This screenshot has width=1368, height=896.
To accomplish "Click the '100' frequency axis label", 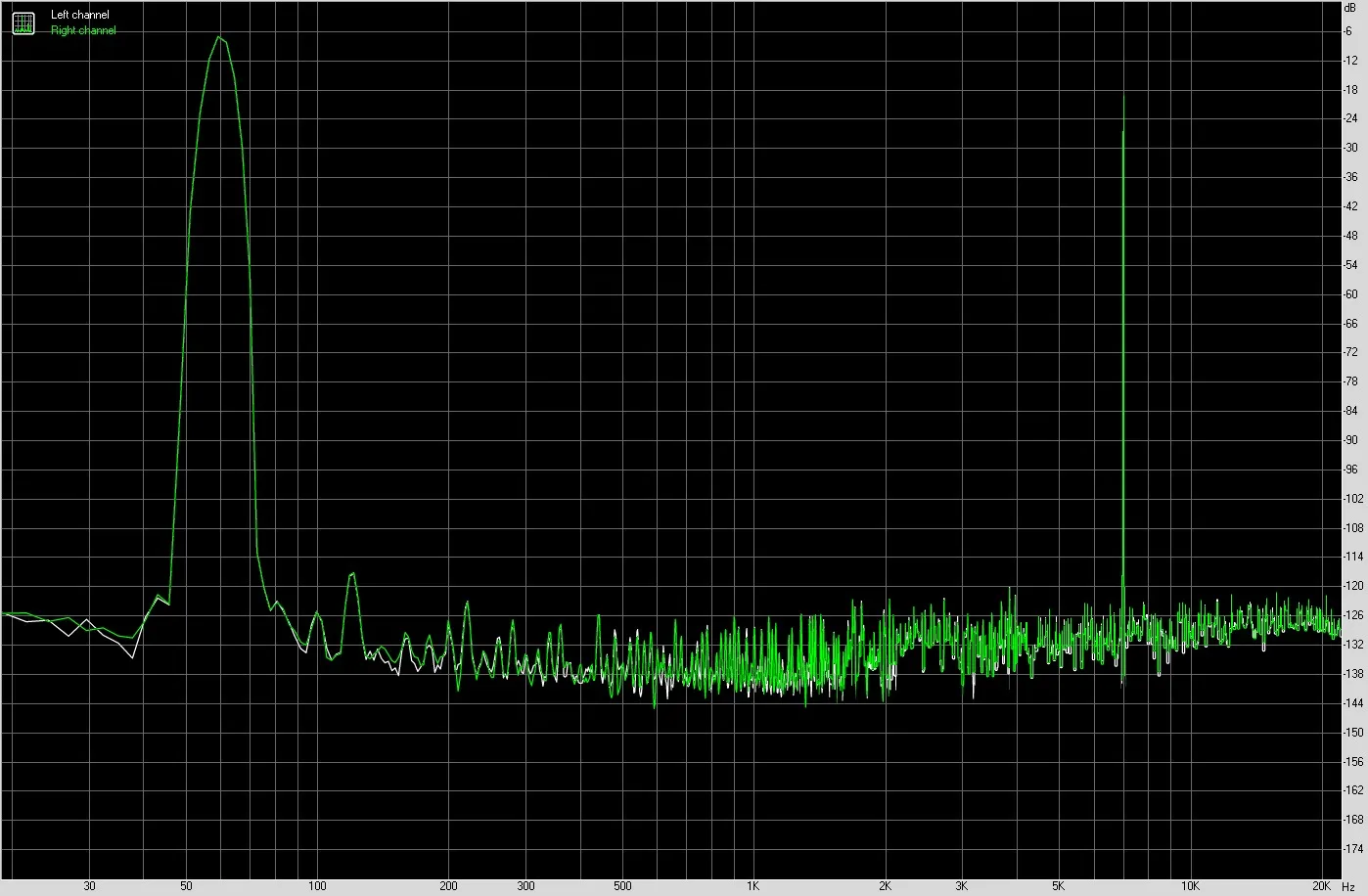I will (x=317, y=886).
